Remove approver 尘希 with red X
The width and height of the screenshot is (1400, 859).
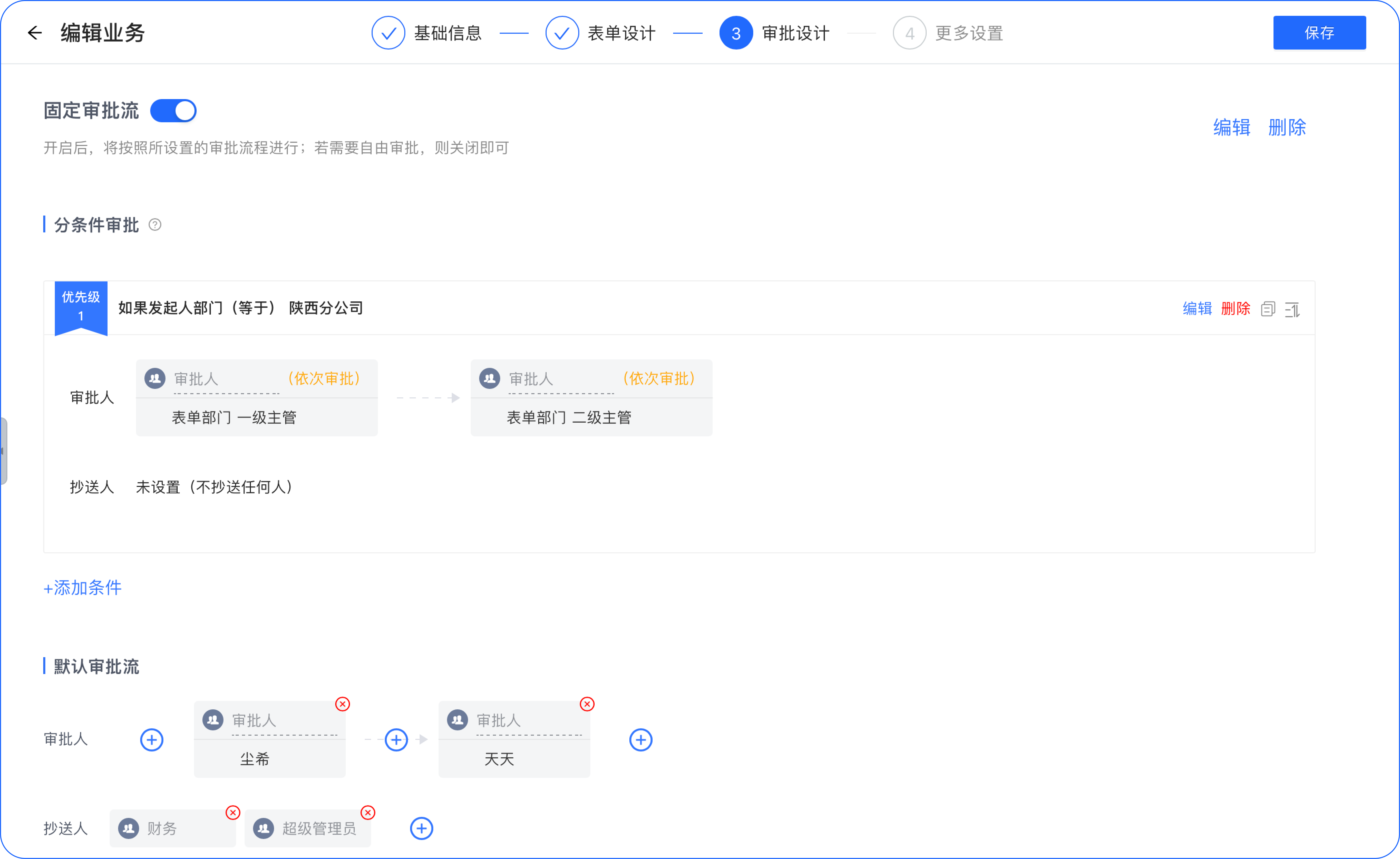[x=343, y=704]
